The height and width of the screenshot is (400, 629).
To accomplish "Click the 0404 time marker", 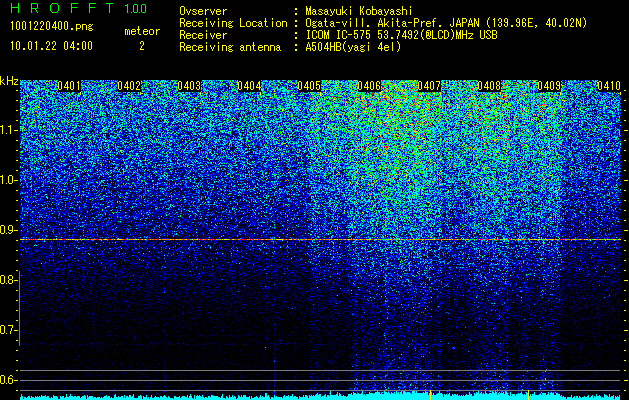I will pos(249,86).
